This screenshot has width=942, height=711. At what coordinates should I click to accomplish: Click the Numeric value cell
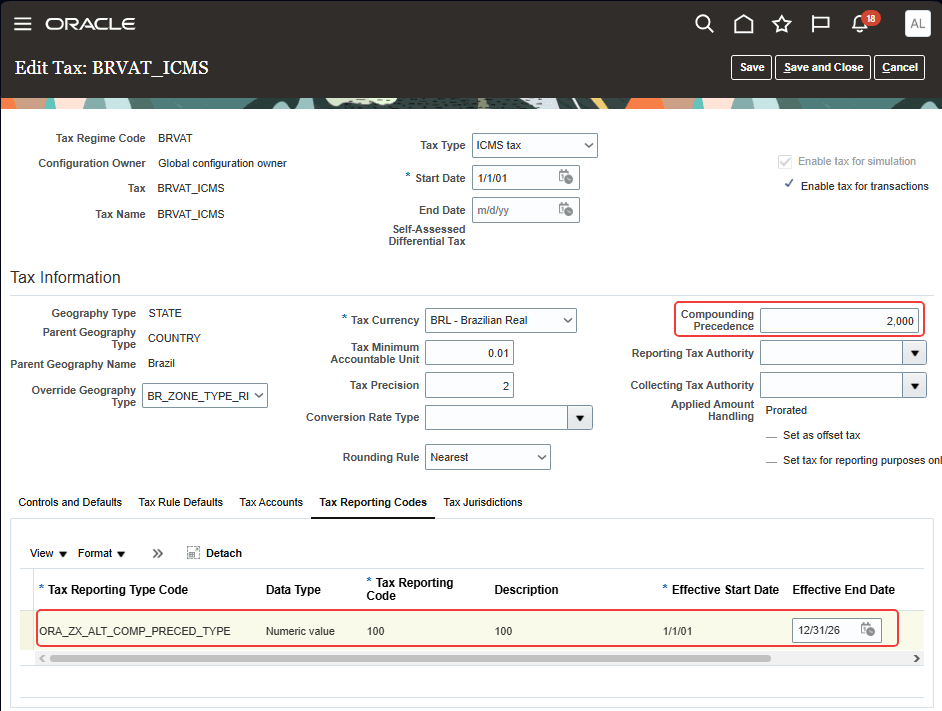coord(300,631)
